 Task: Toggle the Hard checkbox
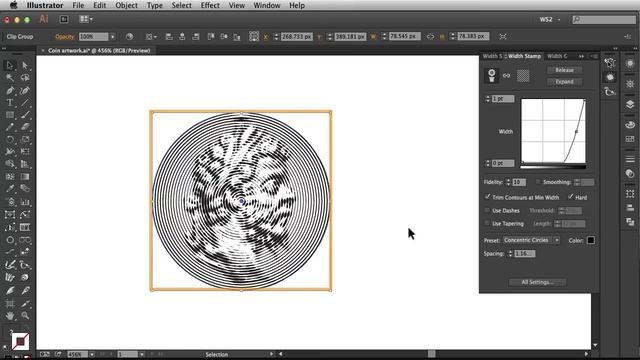(571, 197)
